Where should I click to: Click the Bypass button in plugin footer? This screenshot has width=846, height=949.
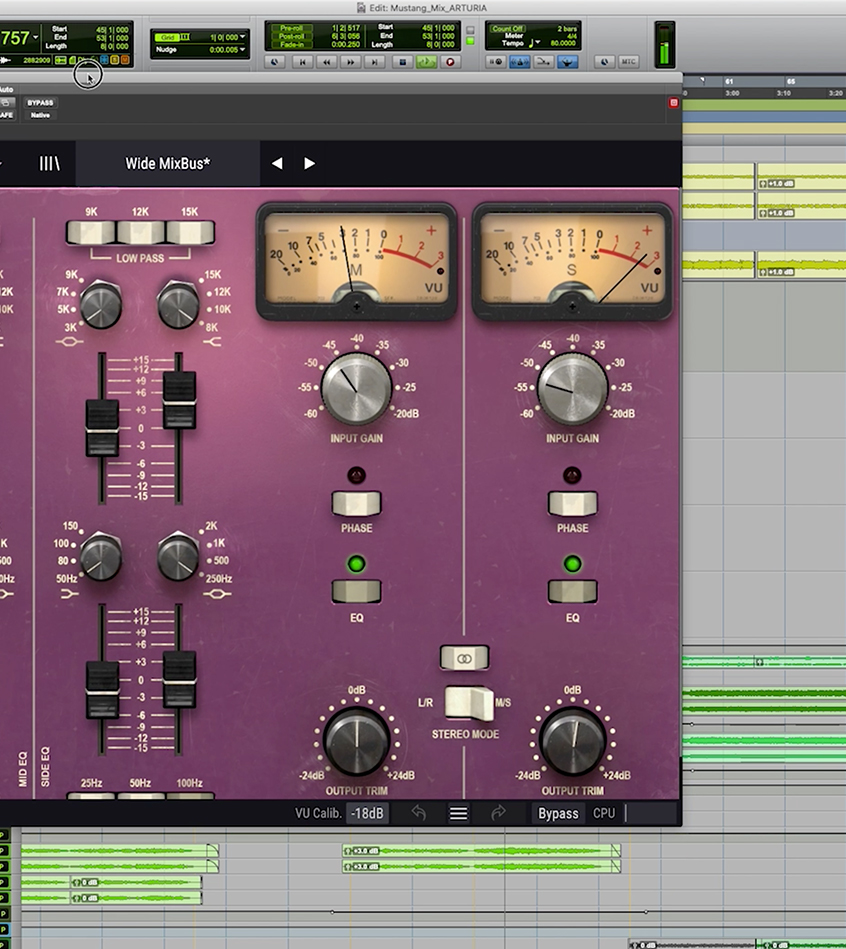pos(558,813)
